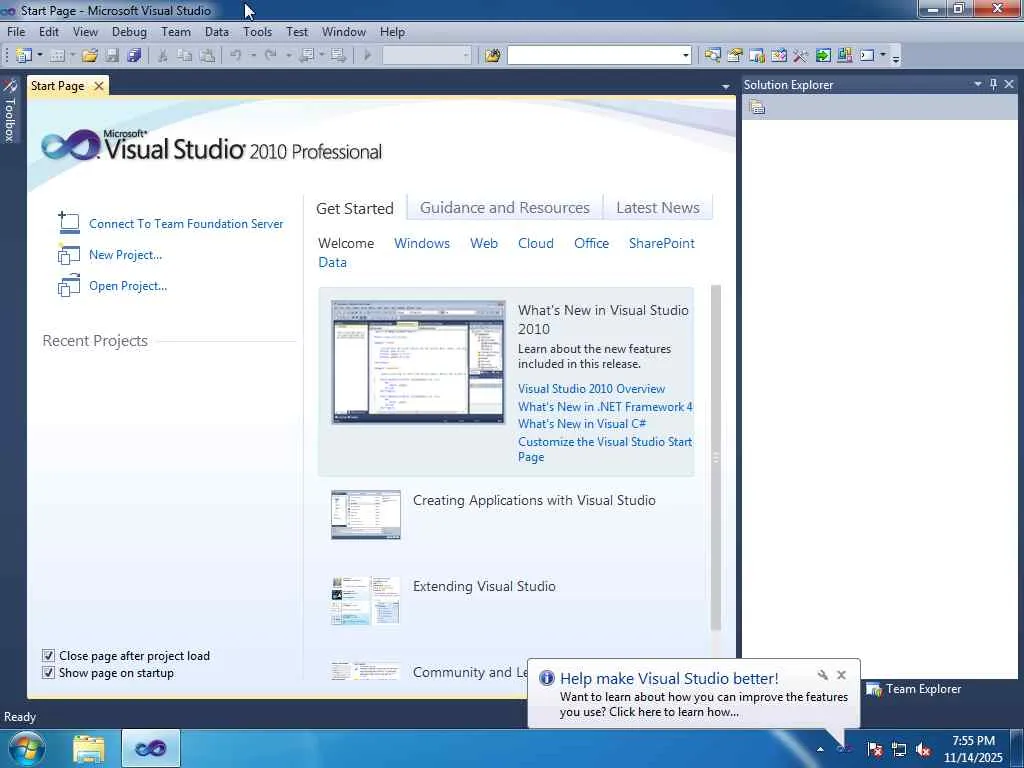Click the Open Project... link
The height and width of the screenshot is (768, 1024).
click(128, 286)
